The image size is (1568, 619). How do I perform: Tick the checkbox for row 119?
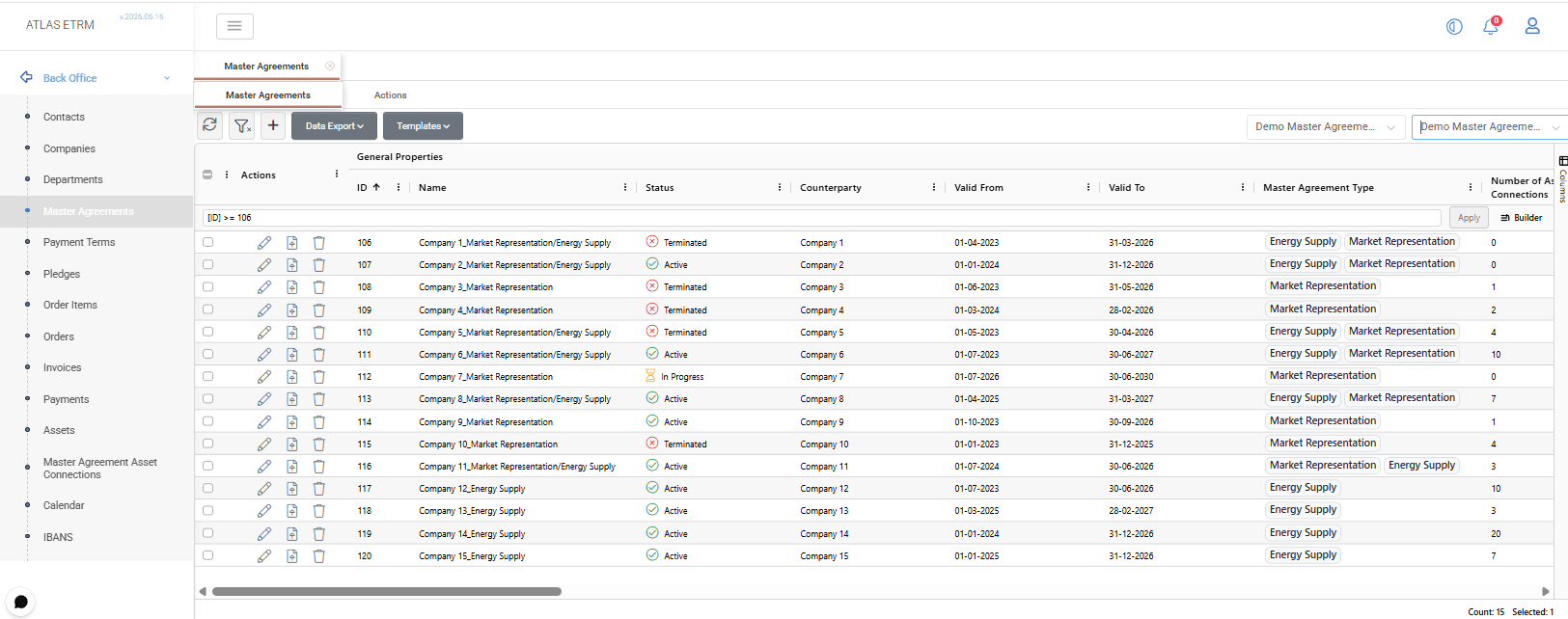(x=207, y=533)
